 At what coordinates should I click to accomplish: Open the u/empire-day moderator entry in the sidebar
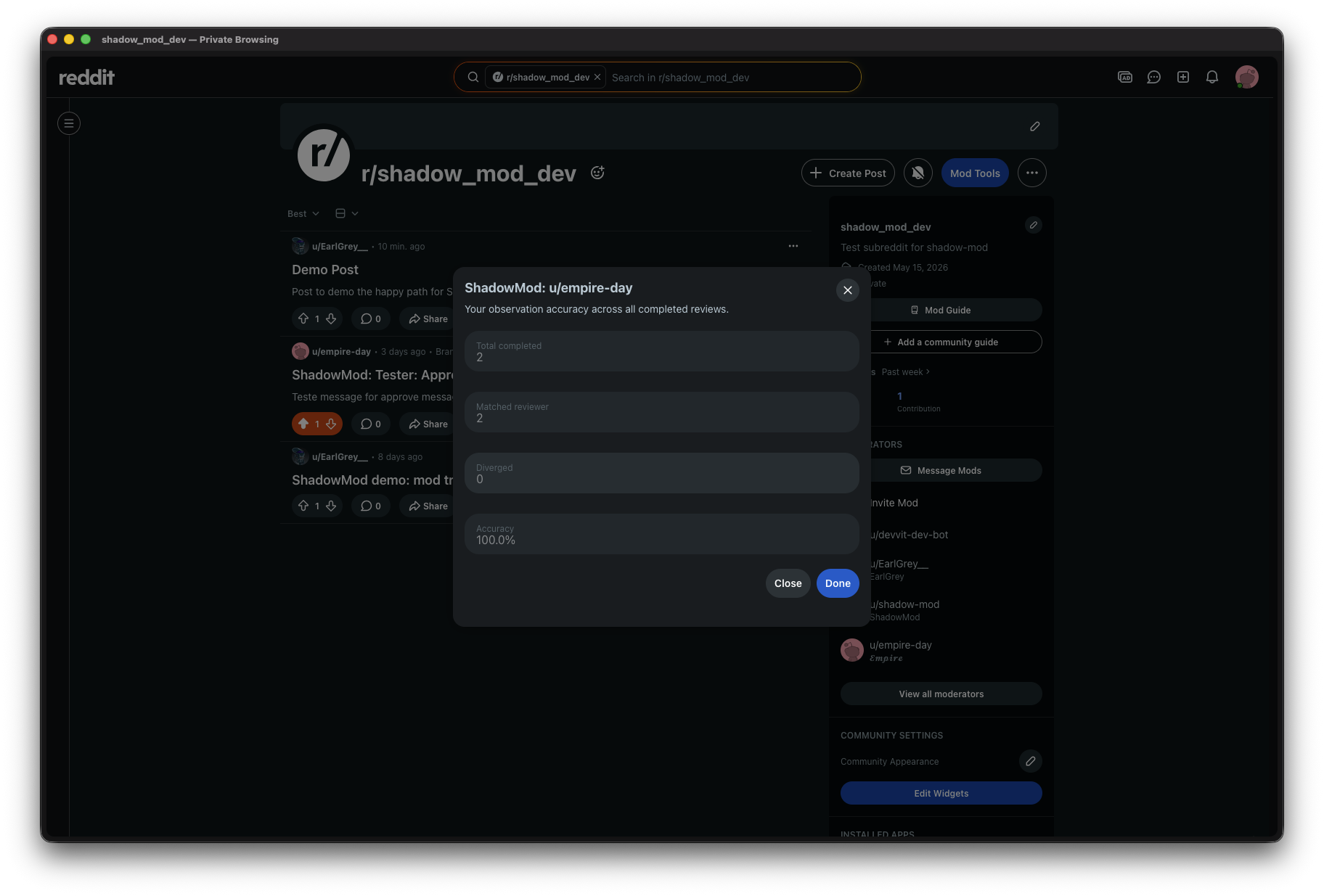tap(901, 646)
